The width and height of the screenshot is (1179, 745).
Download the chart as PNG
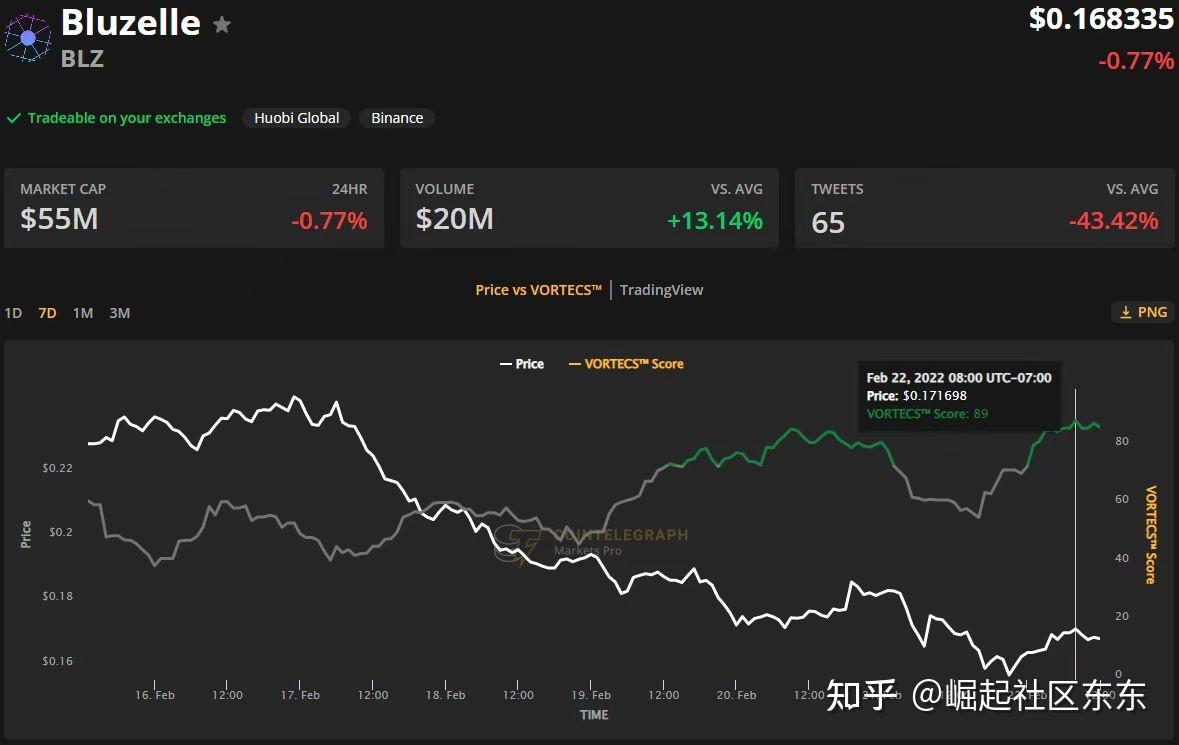coord(1143,312)
